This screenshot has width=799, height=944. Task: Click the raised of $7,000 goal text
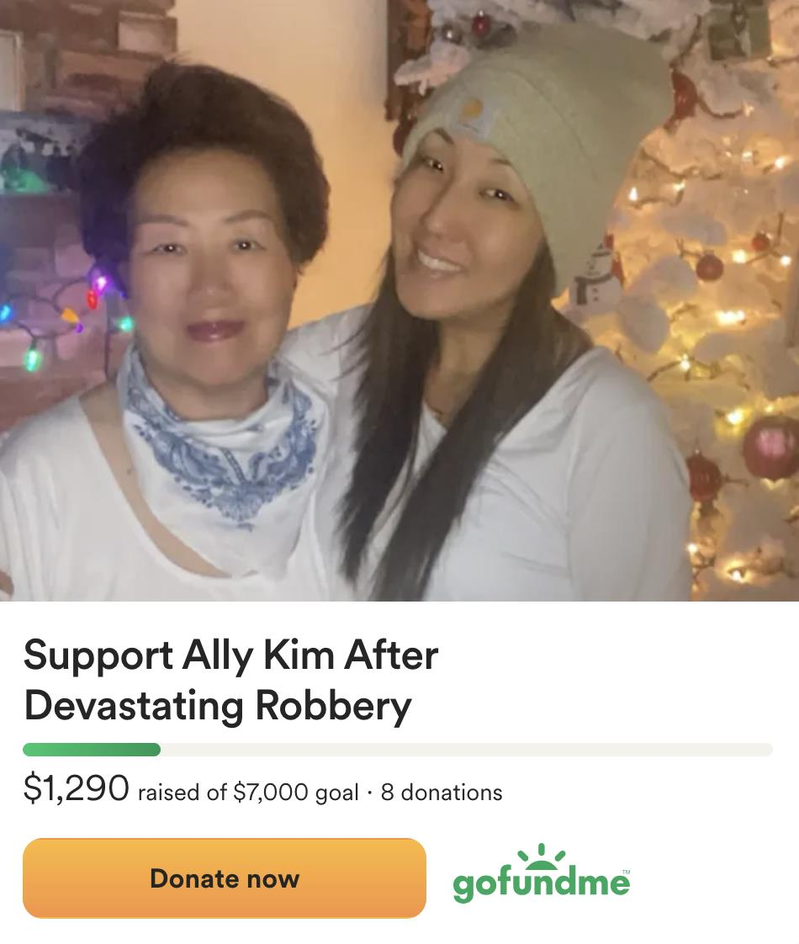click(248, 792)
